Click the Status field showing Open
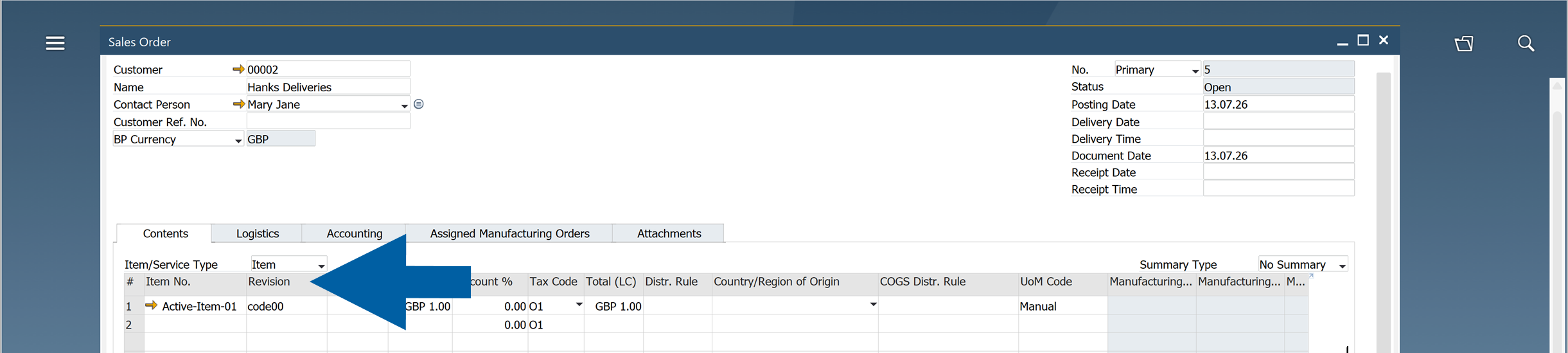This screenshot has width=1568, height=353. pyautogui.click(x=1278, y=87)
